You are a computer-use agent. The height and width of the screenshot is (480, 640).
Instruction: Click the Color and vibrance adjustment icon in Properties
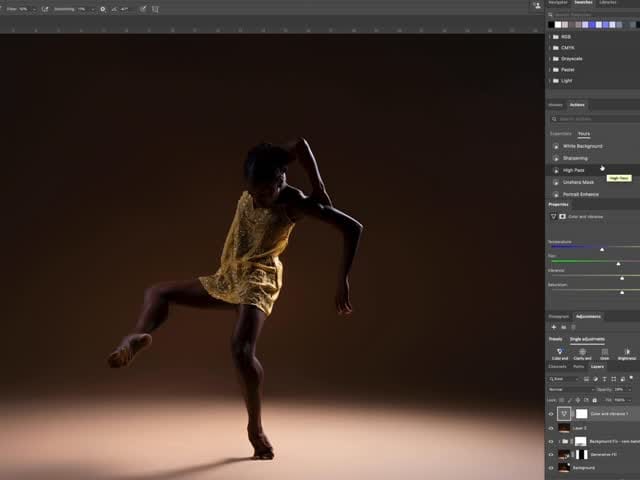pyautogui.click(x=553, y=216)
